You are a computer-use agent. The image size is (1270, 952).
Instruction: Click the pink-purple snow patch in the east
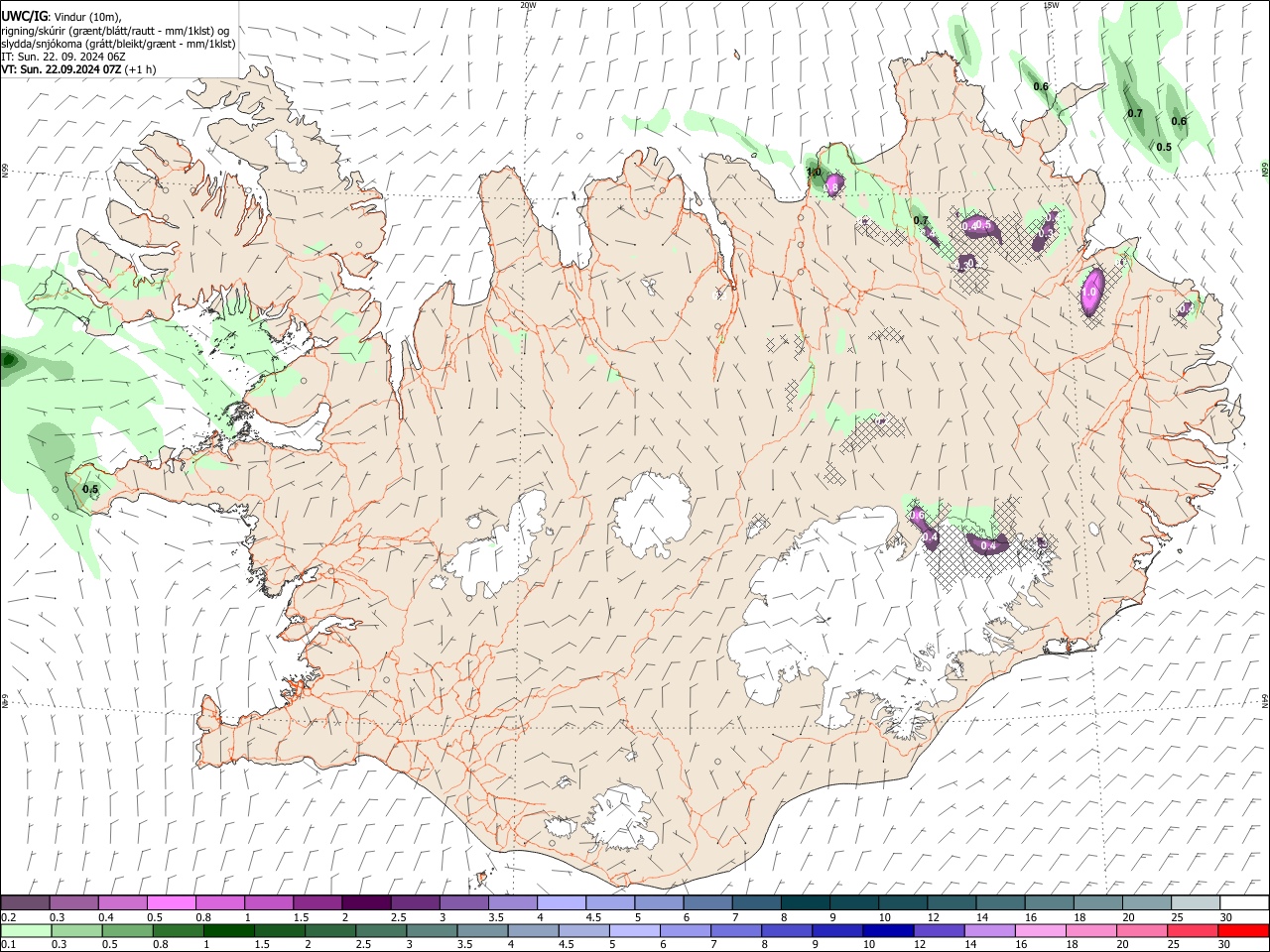pyautogui.click(x=1091, y=293)
